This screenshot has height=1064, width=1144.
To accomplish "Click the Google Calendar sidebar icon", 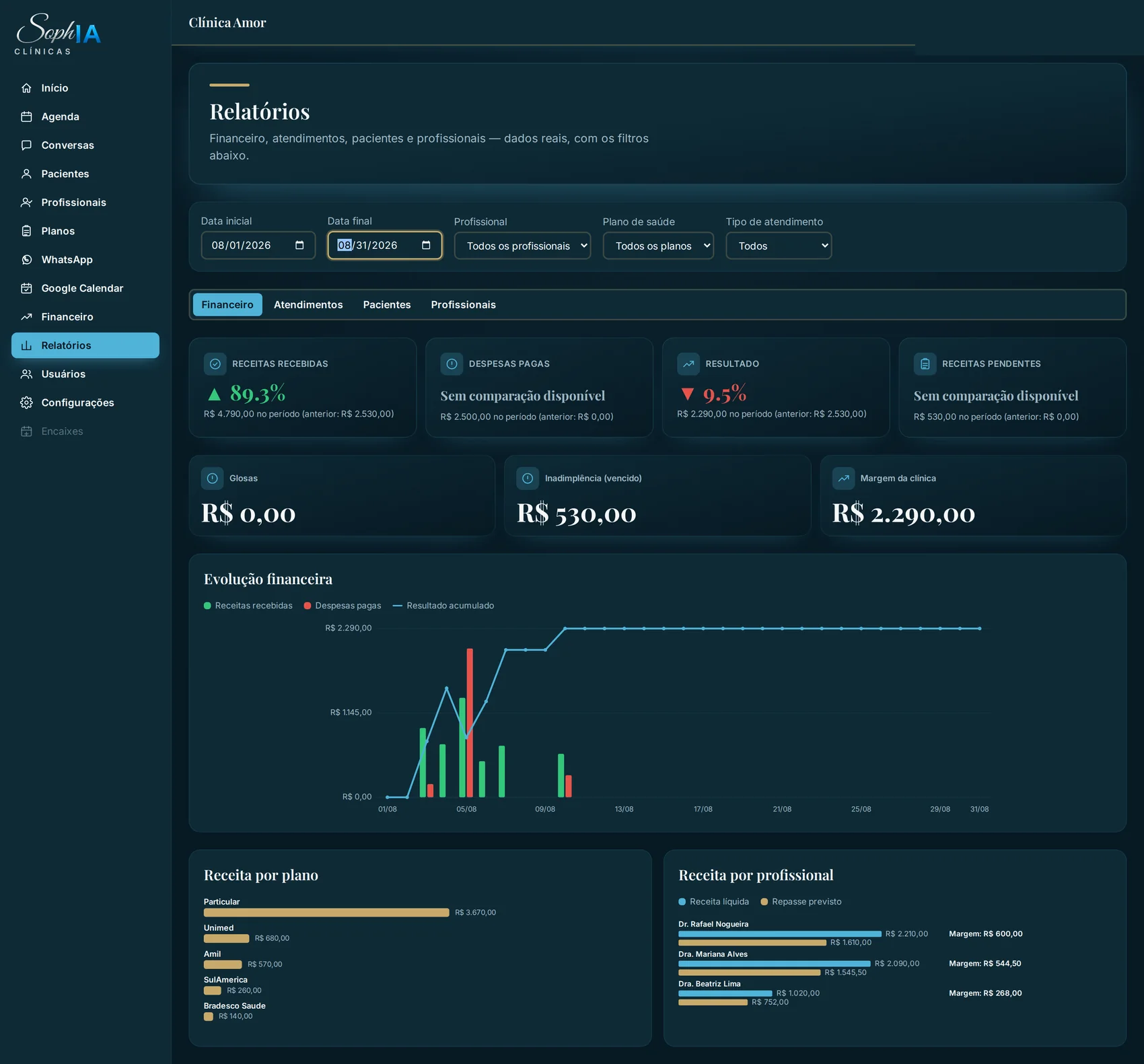I will (26, 288).
